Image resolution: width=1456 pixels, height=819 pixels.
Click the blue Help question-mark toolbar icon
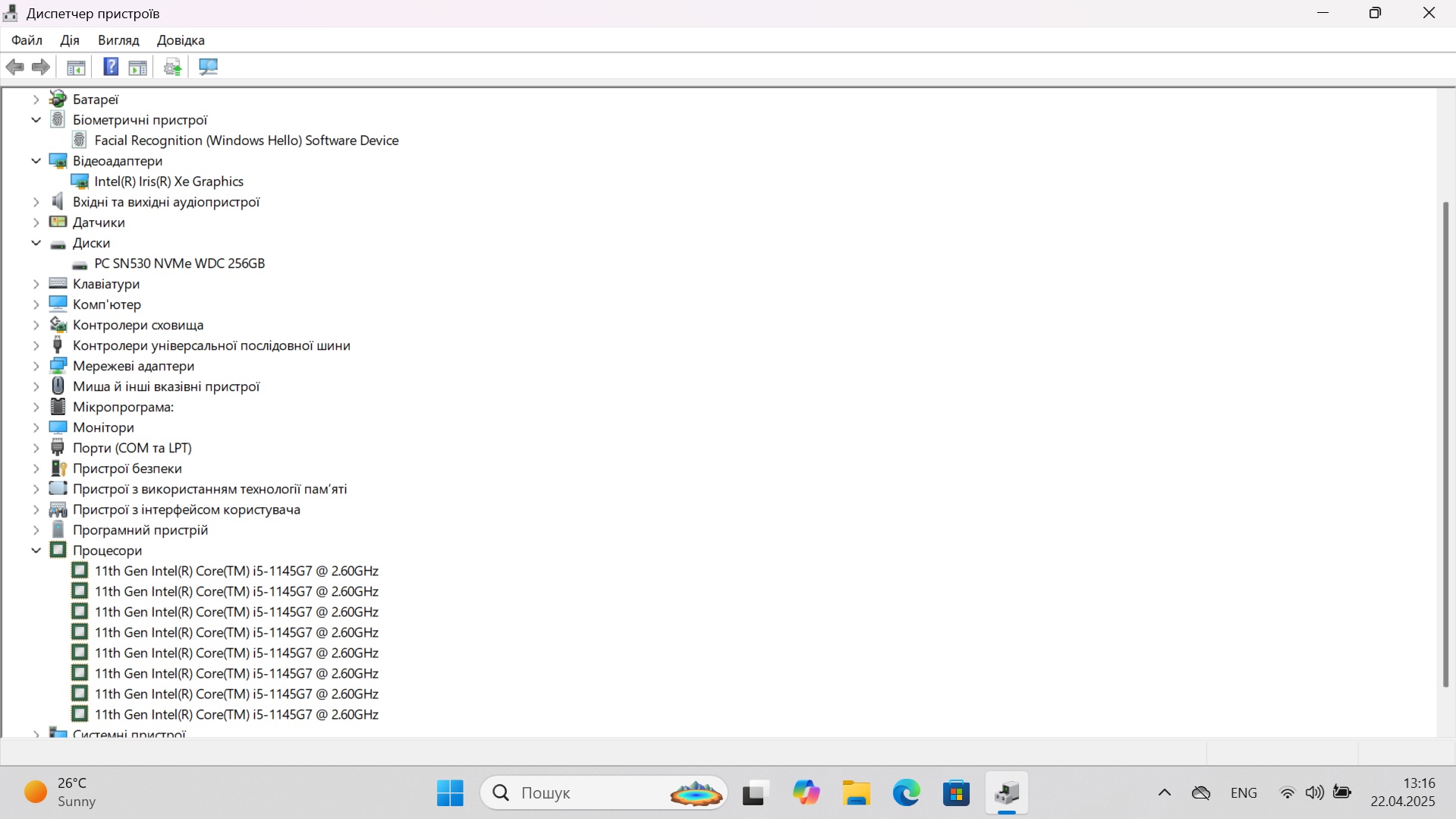pos(111,67)
